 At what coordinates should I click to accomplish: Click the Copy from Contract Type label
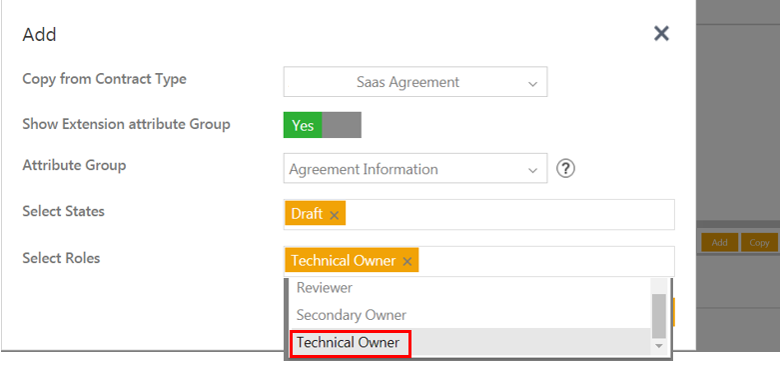(104, 79)
